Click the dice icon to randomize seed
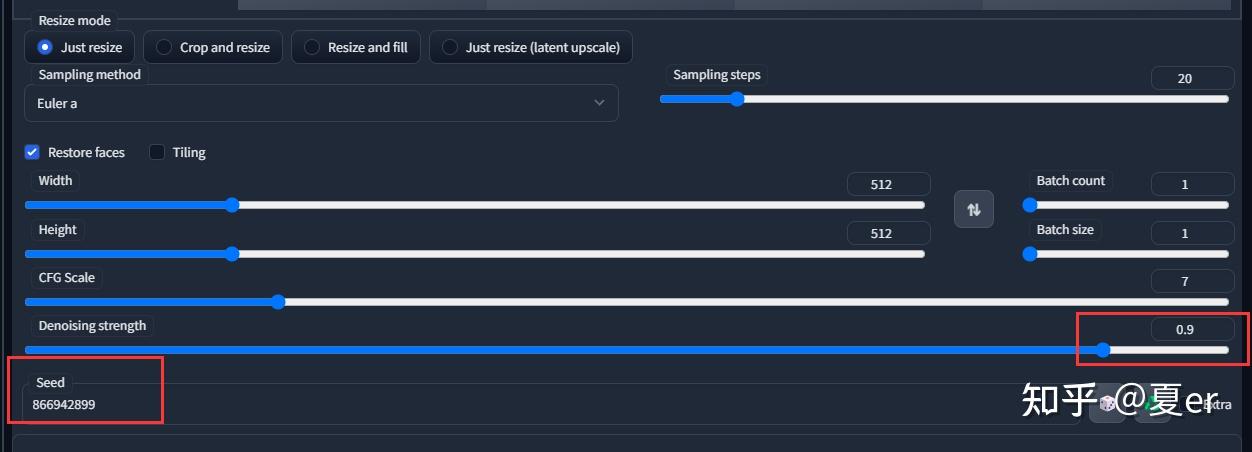Image resolution: width=1252 pixels, height=452 pixels. click(1107, 405)
